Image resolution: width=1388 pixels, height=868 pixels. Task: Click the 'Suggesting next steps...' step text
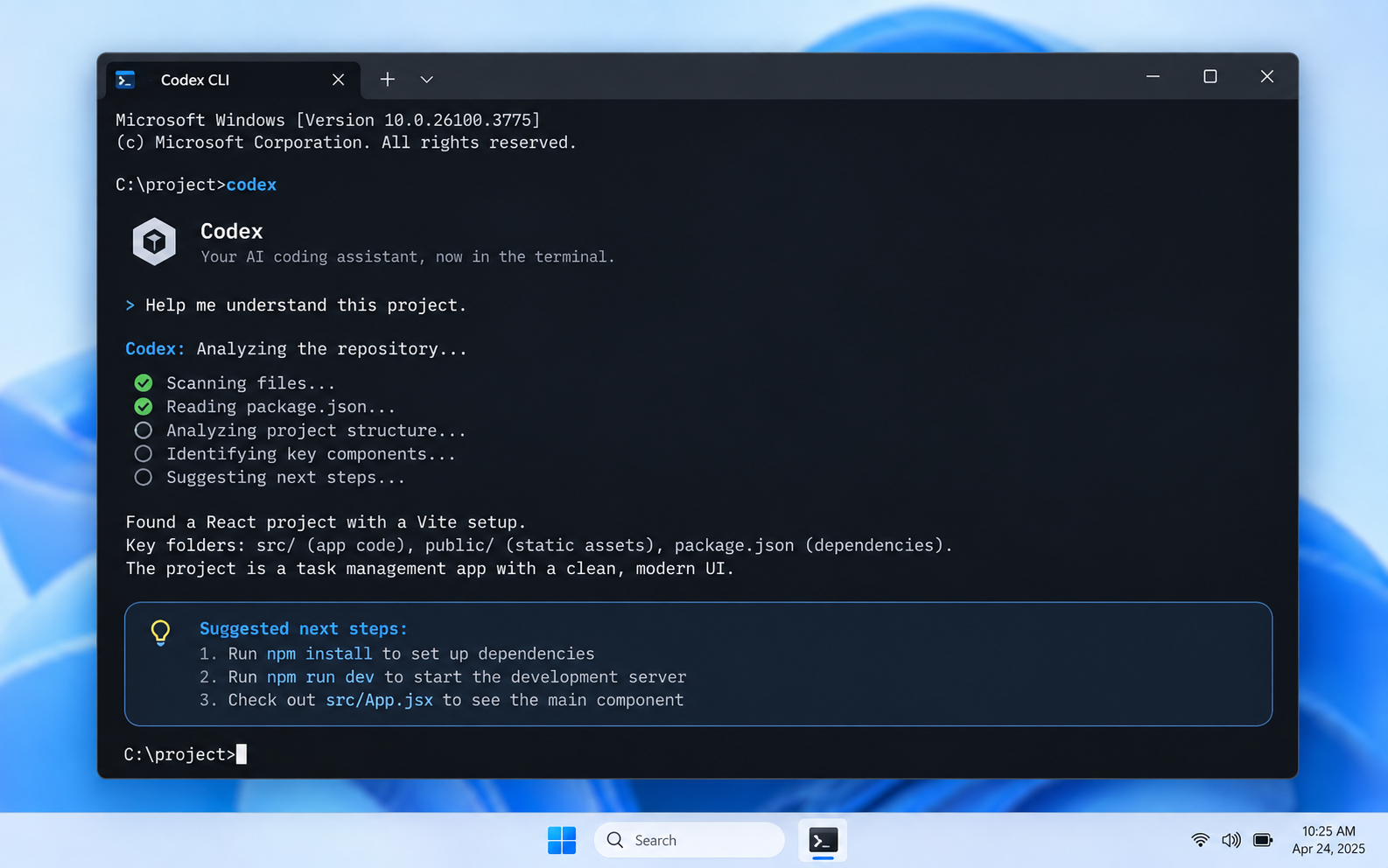pyautogui.click(x=286, y=478)
